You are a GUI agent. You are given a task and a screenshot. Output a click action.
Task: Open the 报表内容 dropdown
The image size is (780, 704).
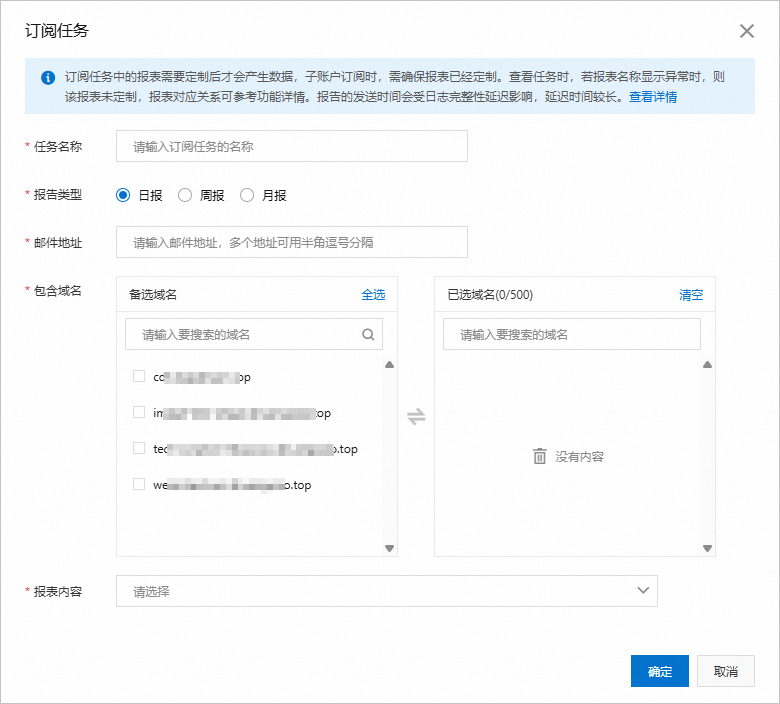coord(387,591)
